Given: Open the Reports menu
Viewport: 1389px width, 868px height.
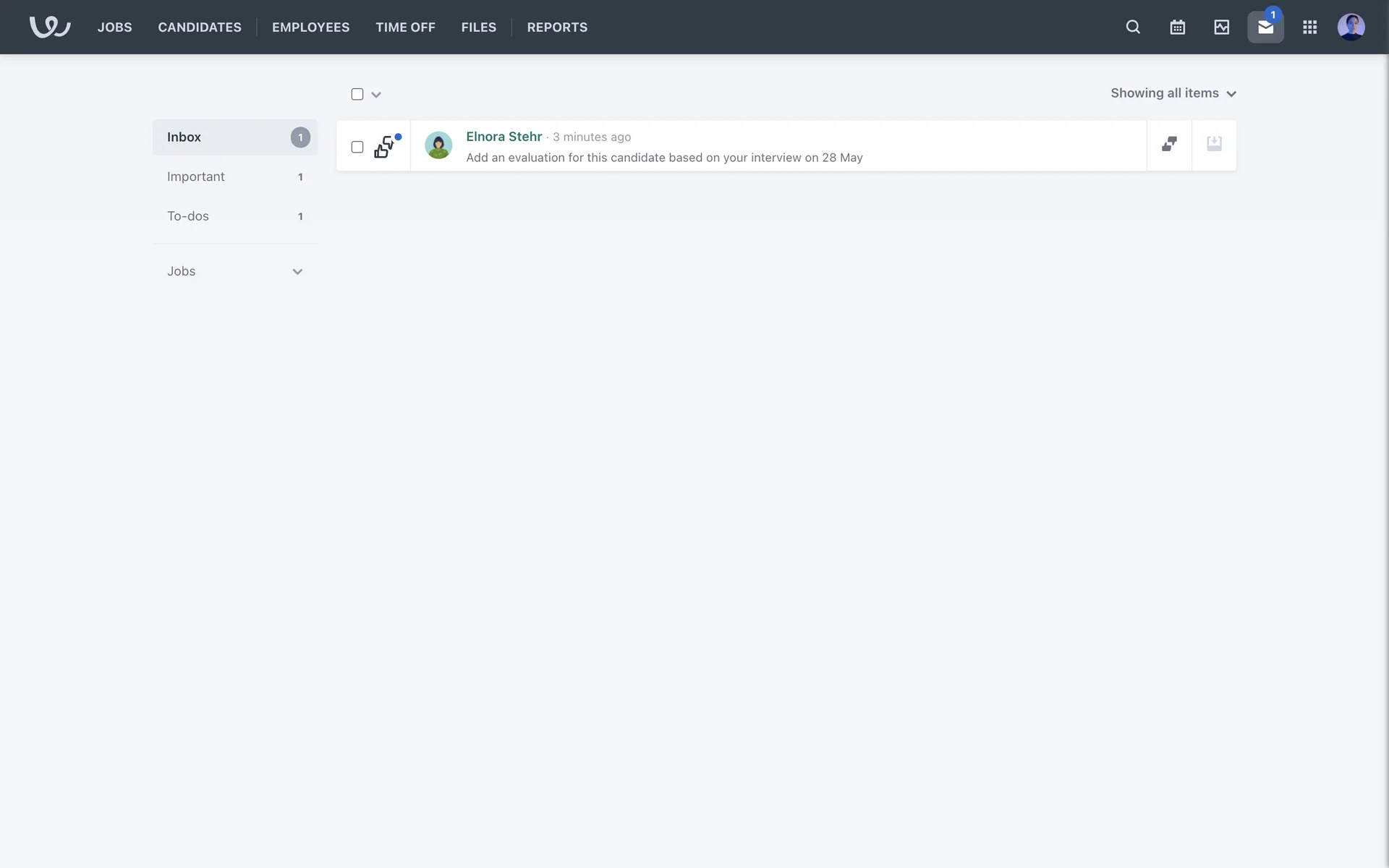Looking at the screenshot, I should coord(557,27).
